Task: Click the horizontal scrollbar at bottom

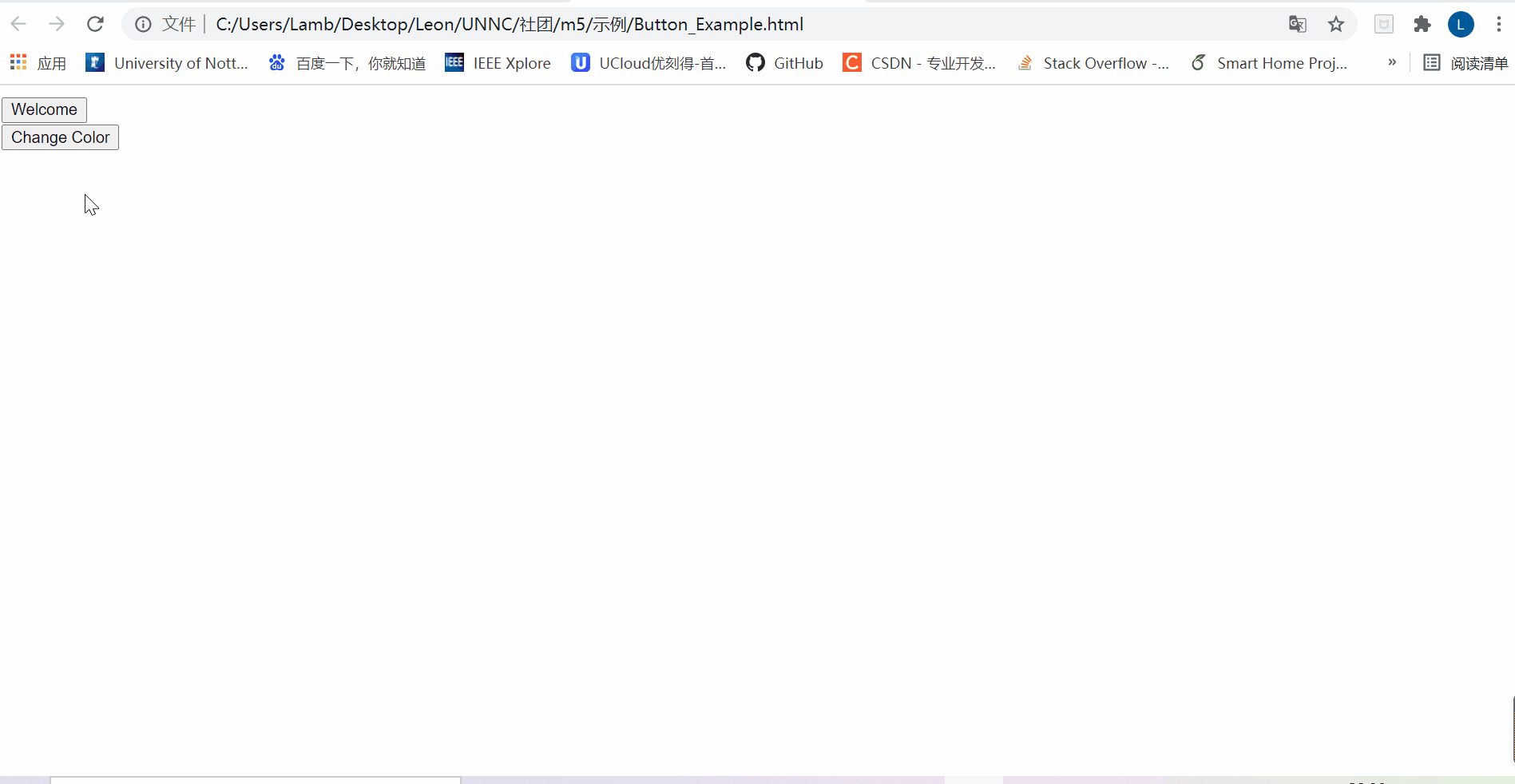Action: [x=256, y=780]
